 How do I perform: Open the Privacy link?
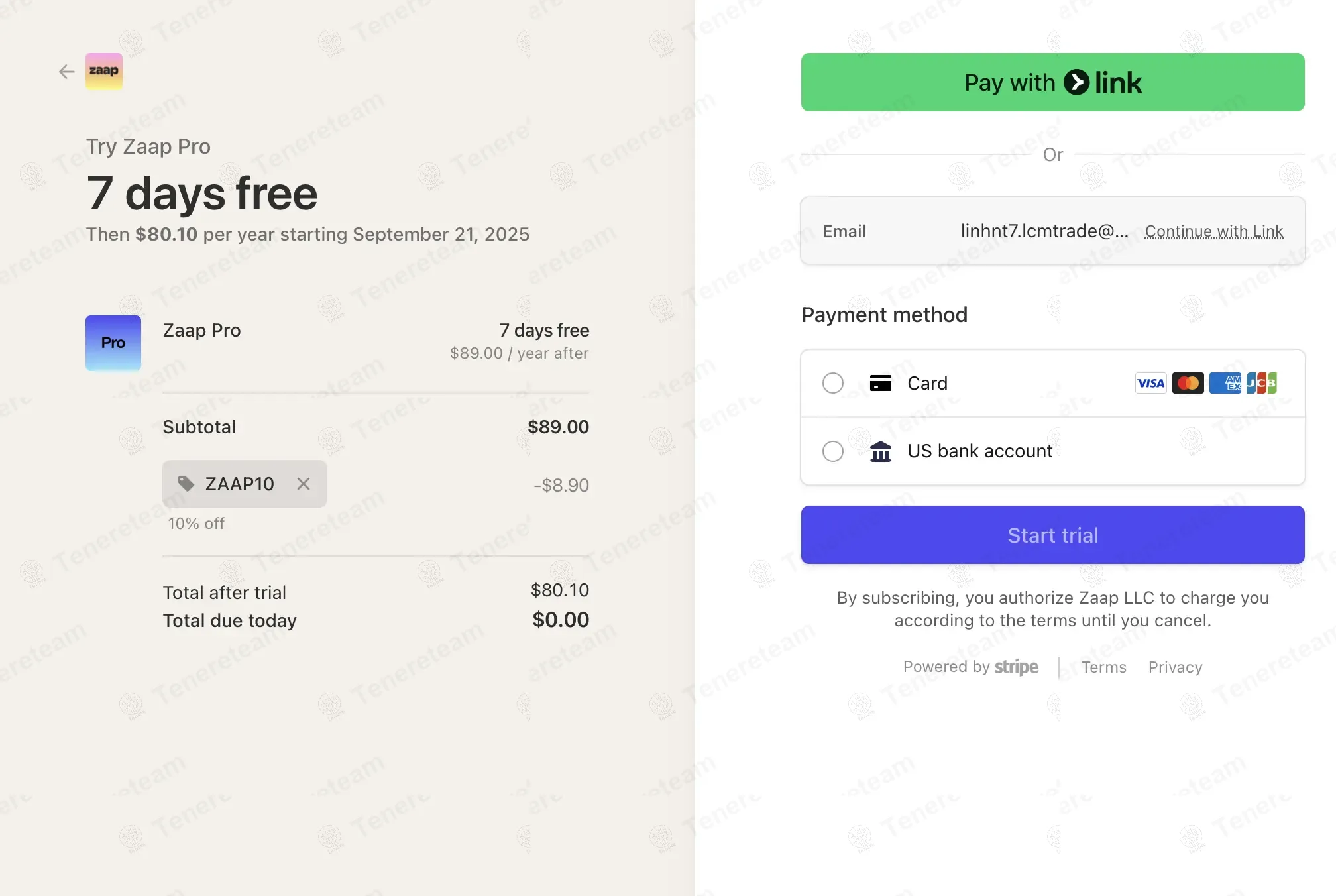1175,667
